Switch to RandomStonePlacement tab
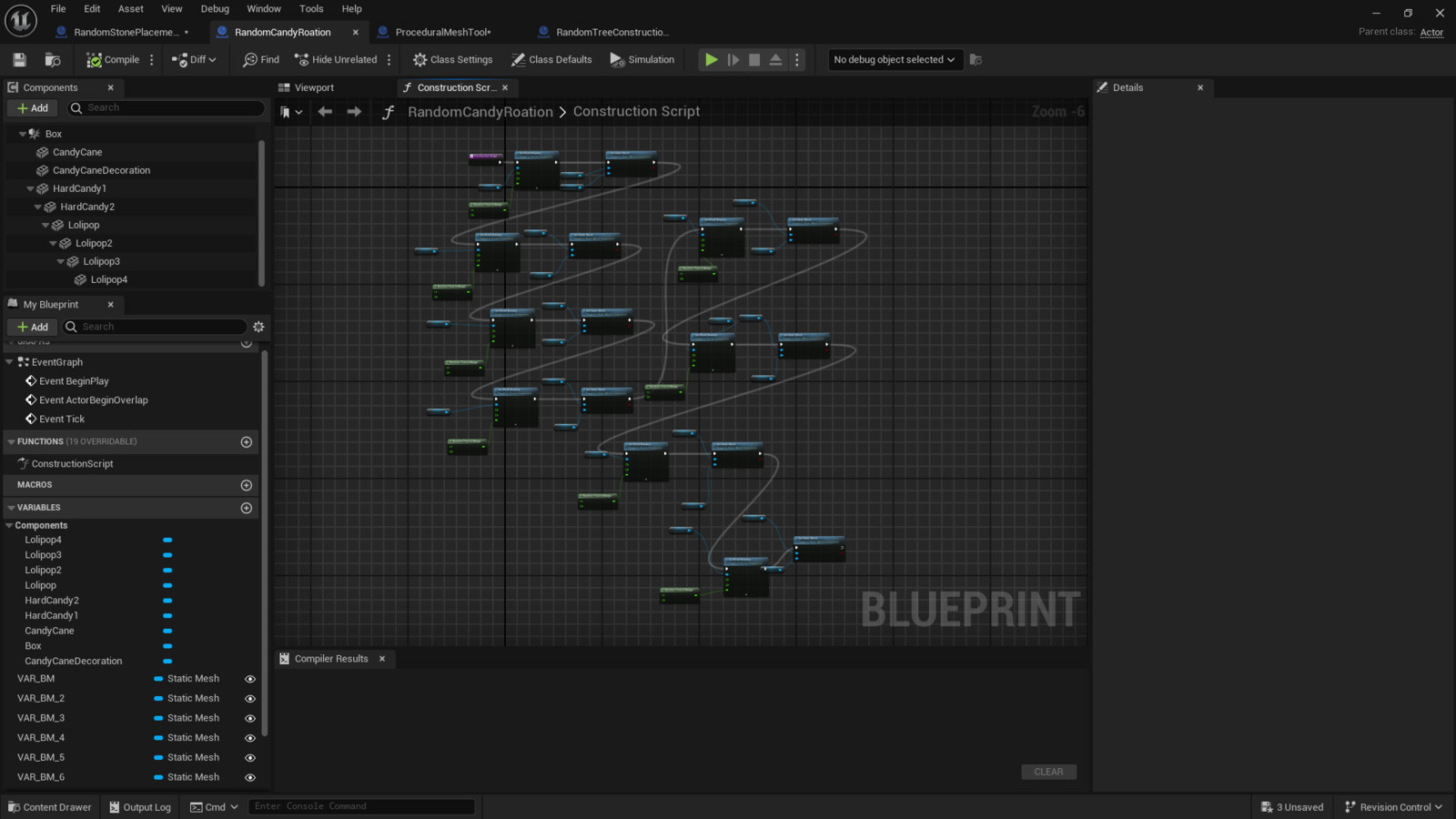Image resolution: width=1456 pixels, height=819 pixels. coord(126,32)
